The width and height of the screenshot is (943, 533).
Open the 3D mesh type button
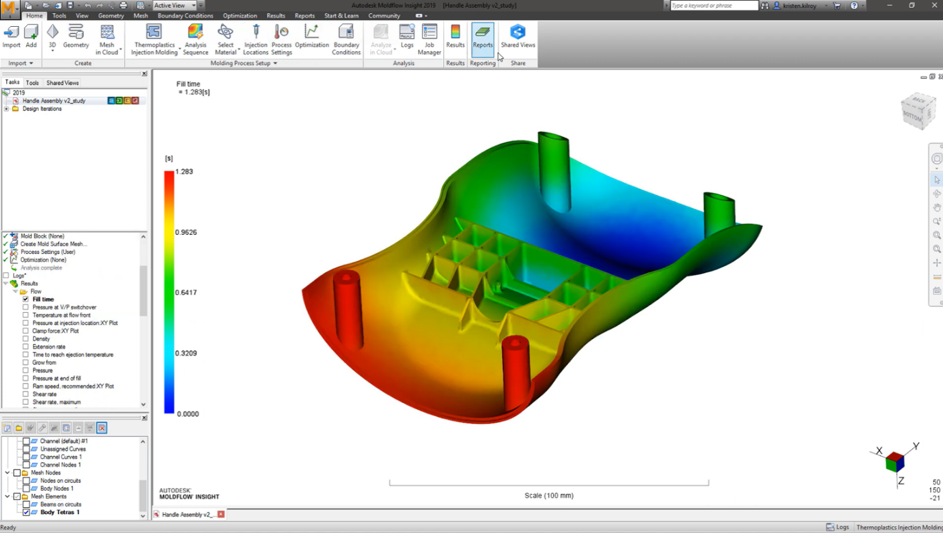coord(52,36)
